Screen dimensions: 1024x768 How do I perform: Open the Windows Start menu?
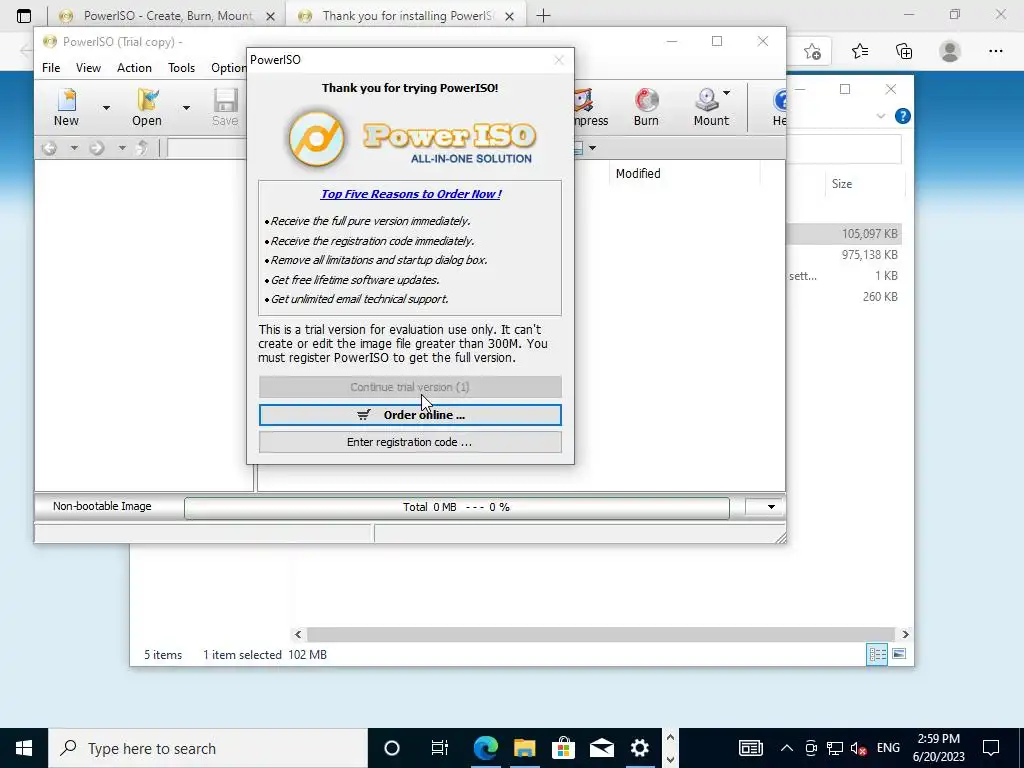click(24, 748)
